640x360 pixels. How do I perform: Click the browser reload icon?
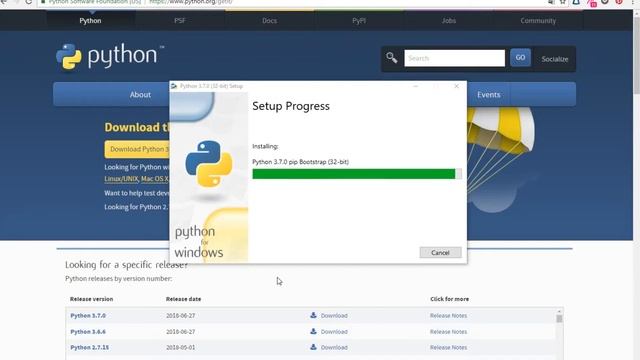point(28,2)
